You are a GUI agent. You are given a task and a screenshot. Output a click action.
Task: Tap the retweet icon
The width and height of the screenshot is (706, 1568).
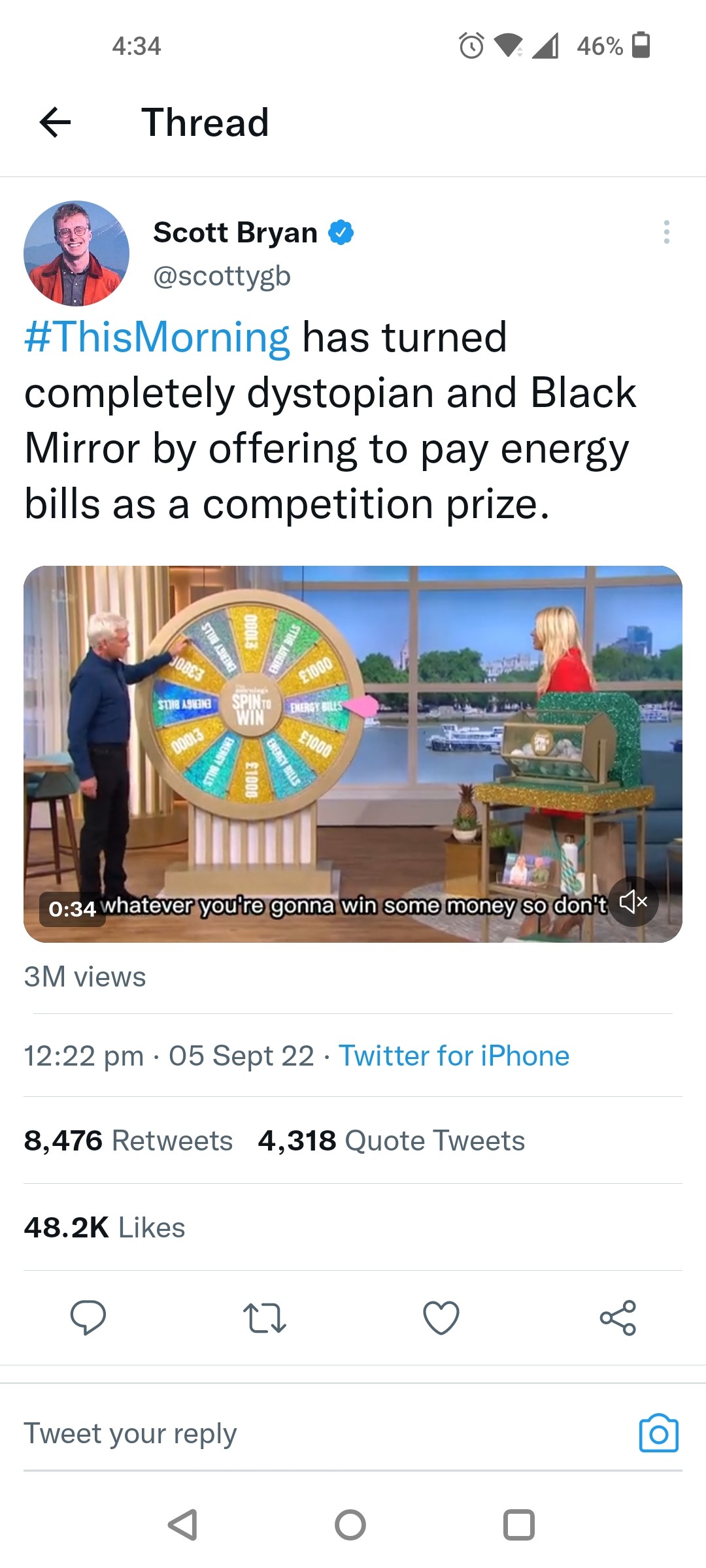click(x=265, y=1317)
